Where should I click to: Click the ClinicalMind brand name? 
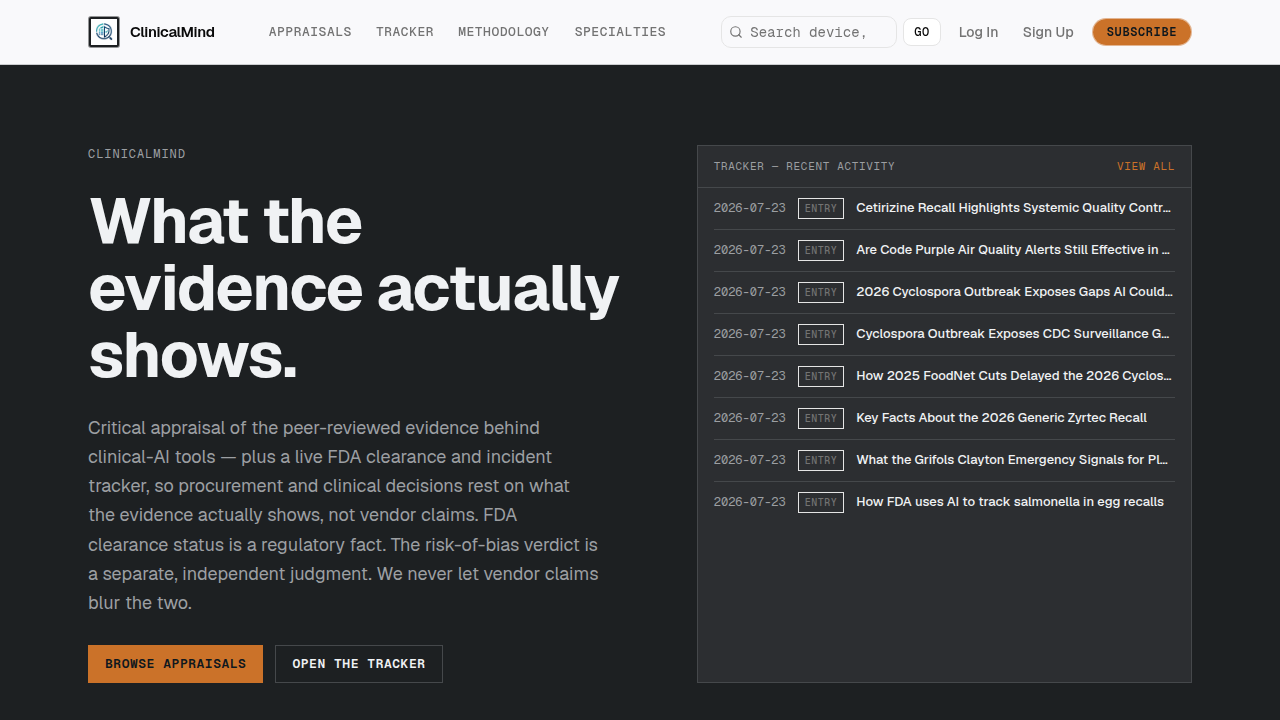pyautogui.click(x=172, y=32)
